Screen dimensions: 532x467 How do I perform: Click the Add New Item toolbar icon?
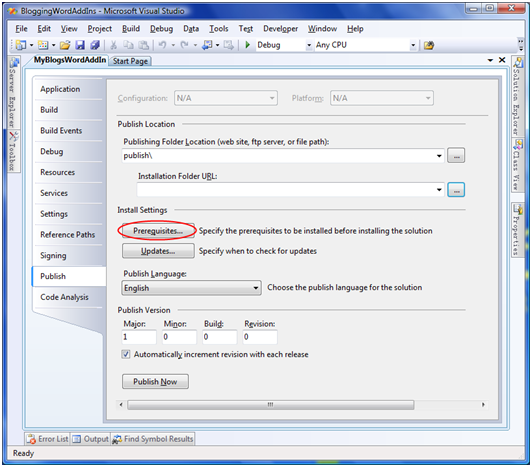(x=43, y=45)
